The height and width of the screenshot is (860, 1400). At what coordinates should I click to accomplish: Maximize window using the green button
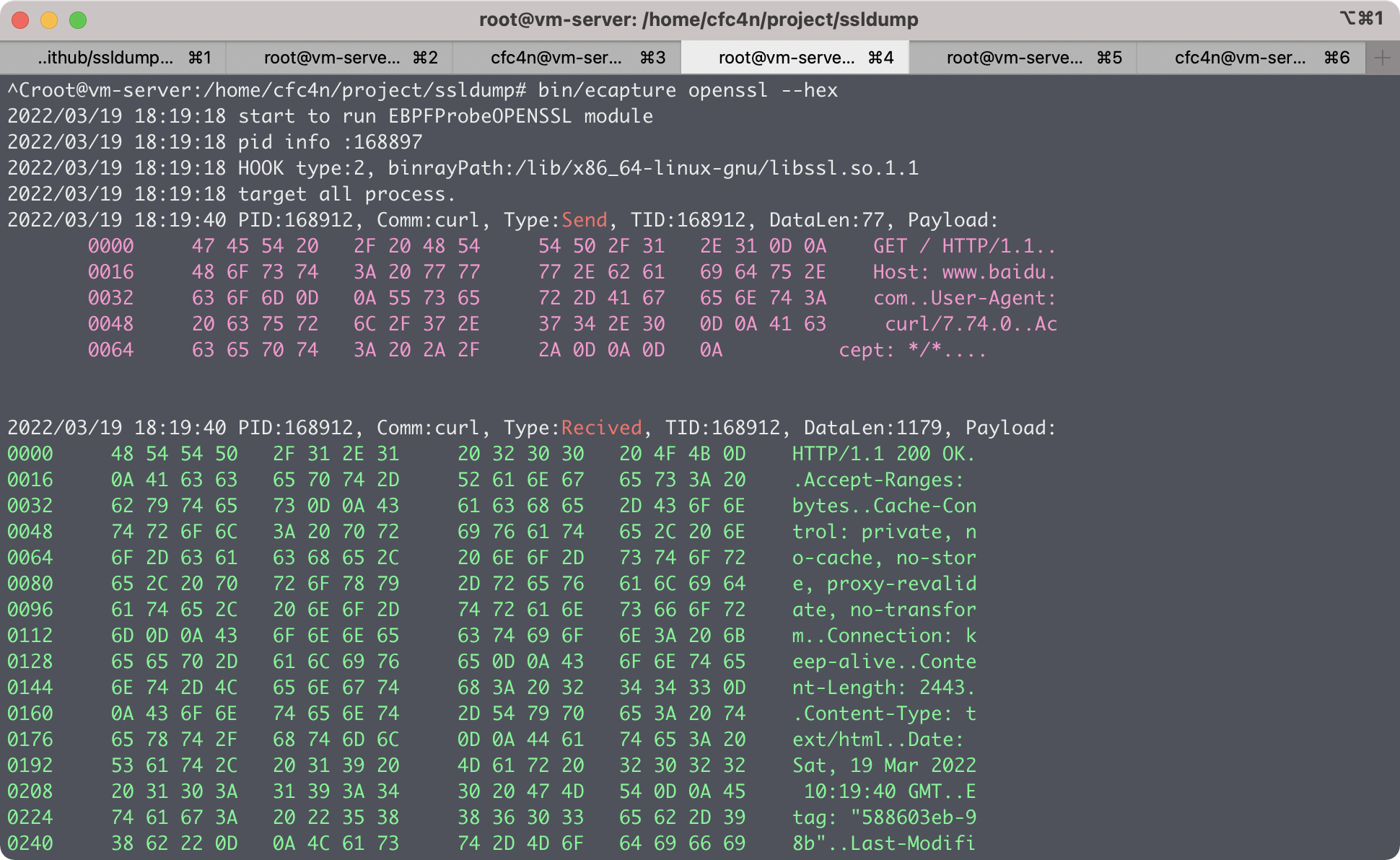(x=78, y=19)
